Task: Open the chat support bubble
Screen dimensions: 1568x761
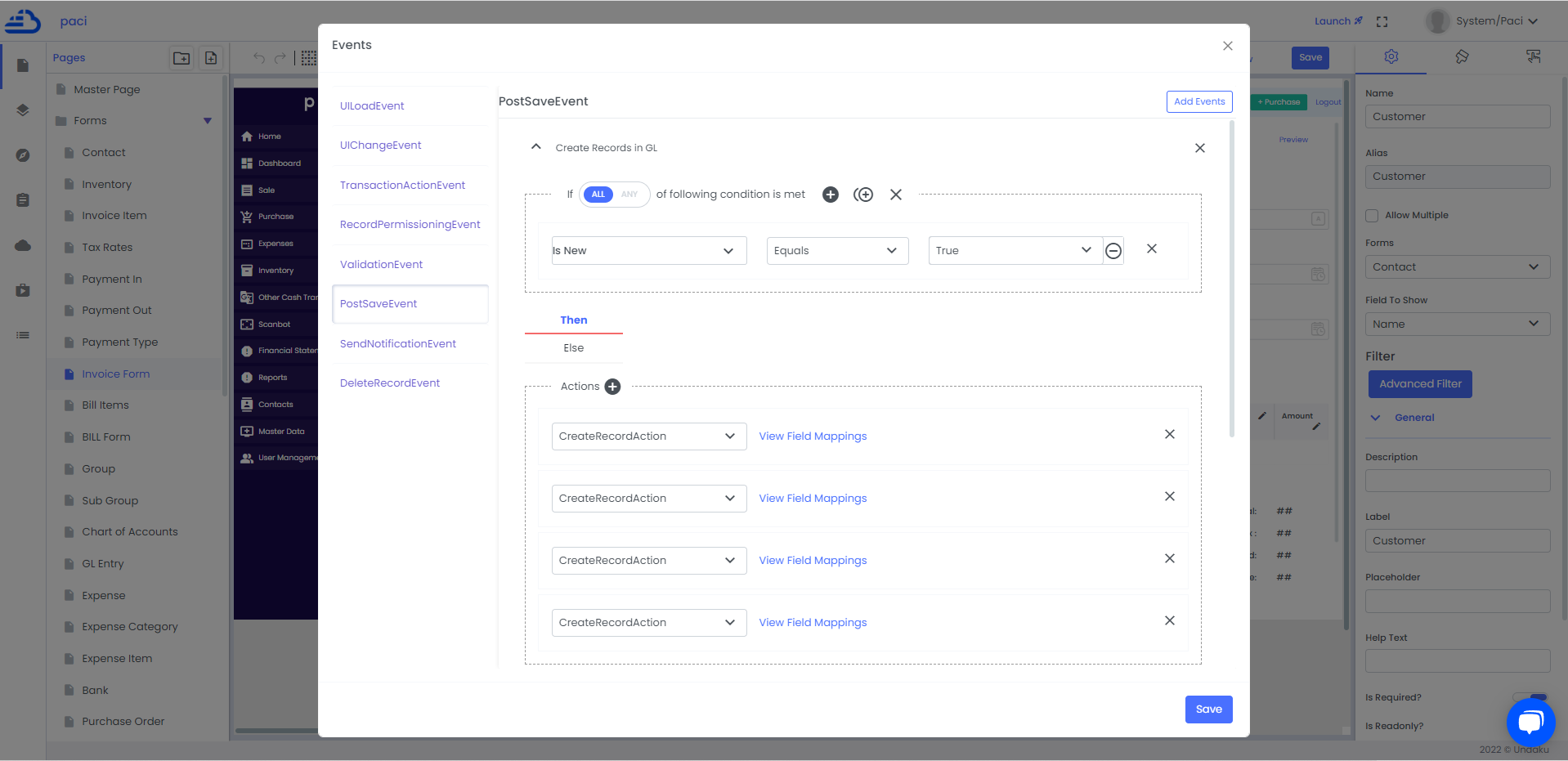Action: click(x=1530, y=722)
